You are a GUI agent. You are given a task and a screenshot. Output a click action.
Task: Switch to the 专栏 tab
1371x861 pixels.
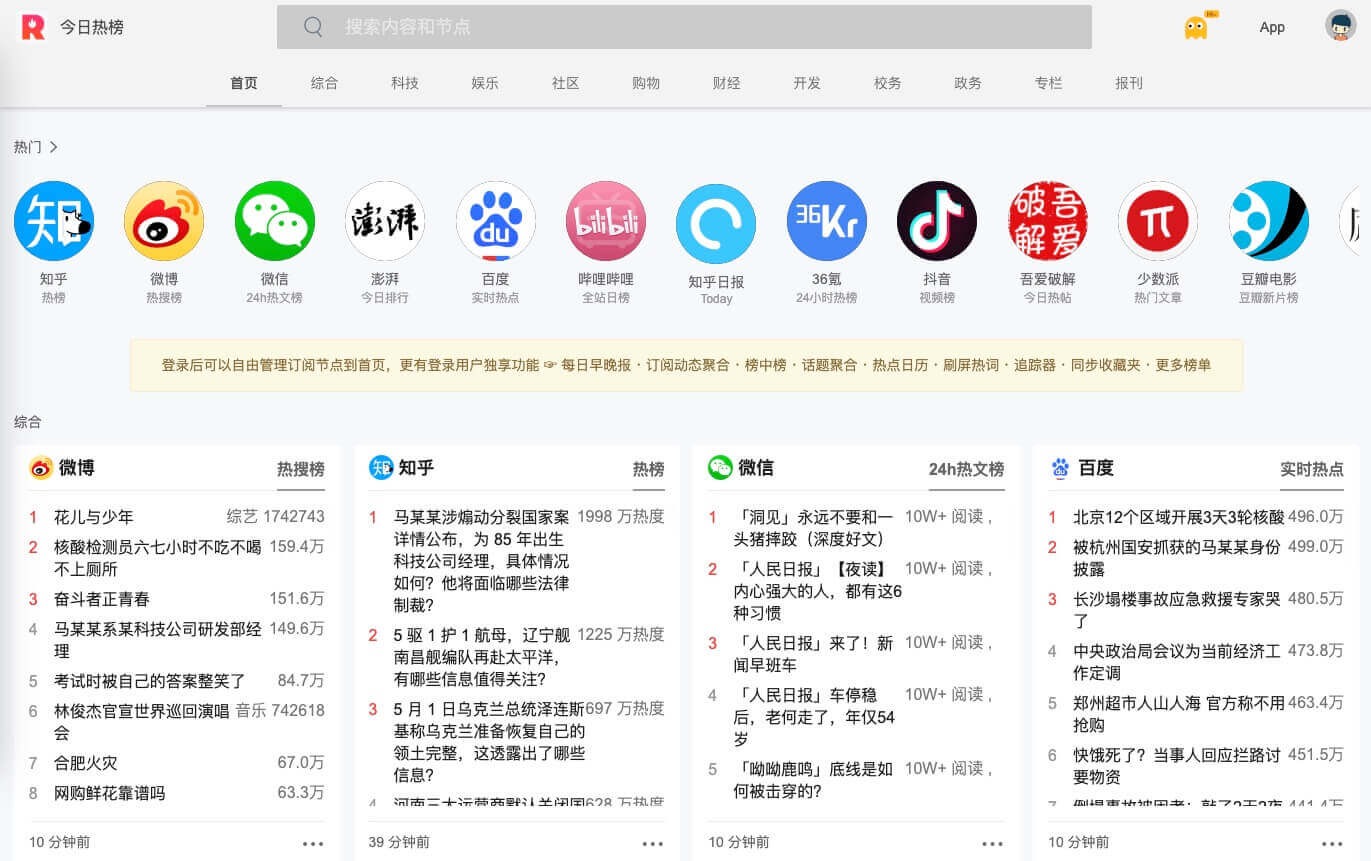point(1049,83)
